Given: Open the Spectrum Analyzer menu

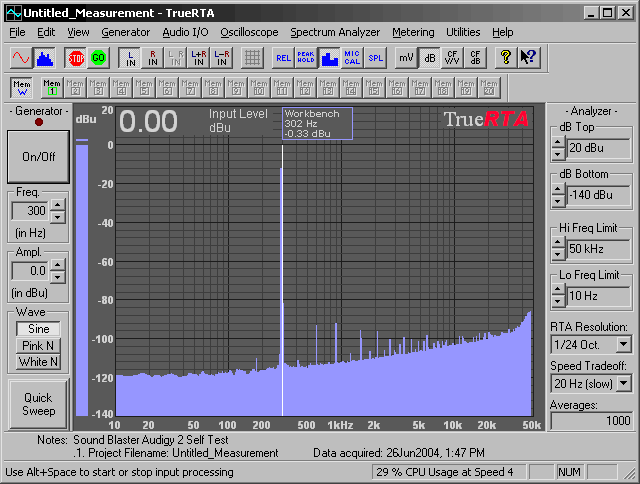Looking at the screenshot, I should [x=335, y=32].
